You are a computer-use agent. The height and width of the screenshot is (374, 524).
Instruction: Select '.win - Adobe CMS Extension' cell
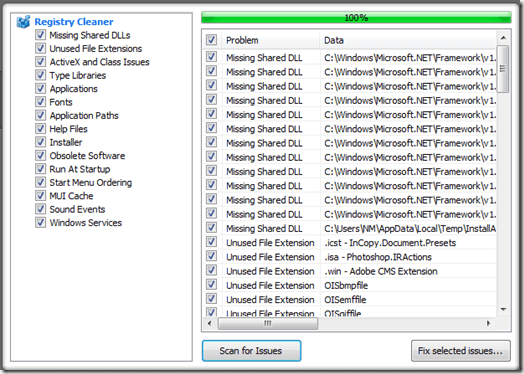[x=381, y=271]
